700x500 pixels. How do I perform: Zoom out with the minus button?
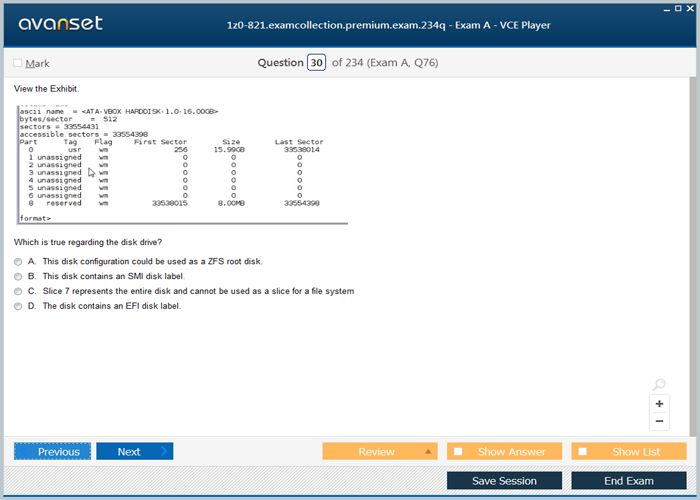659,421
